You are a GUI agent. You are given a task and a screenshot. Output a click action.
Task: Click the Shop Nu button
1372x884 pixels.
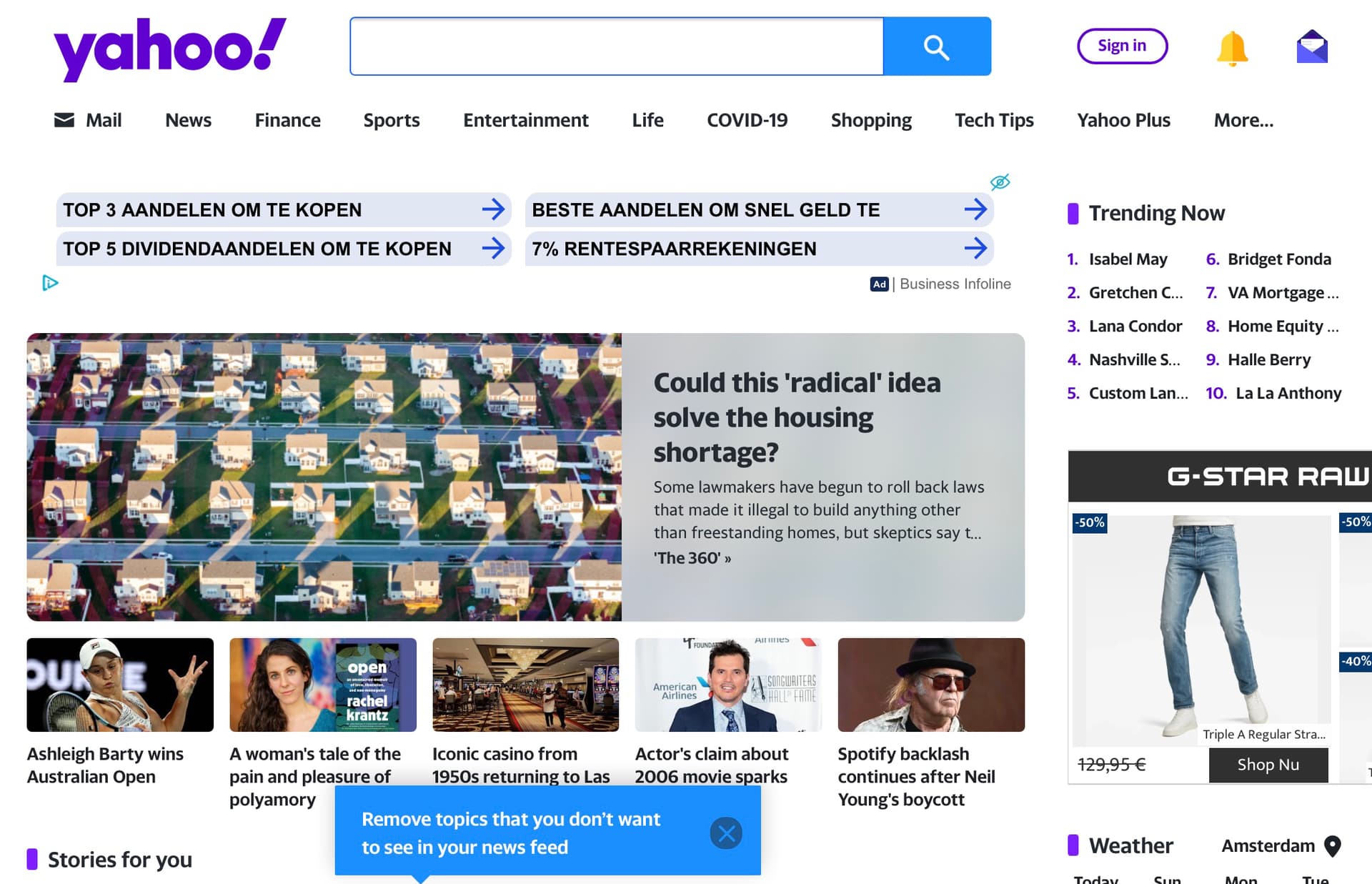click(1268, 765)
